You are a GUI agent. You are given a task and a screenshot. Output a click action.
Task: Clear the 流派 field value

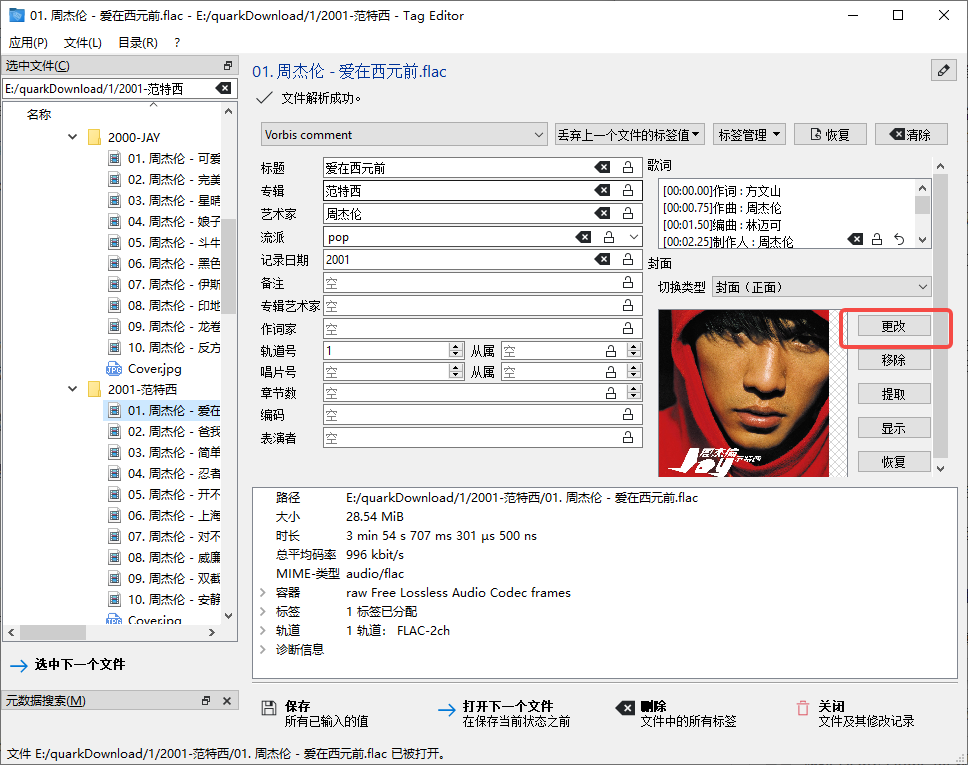pyautogui.click(x=583, y=237)
